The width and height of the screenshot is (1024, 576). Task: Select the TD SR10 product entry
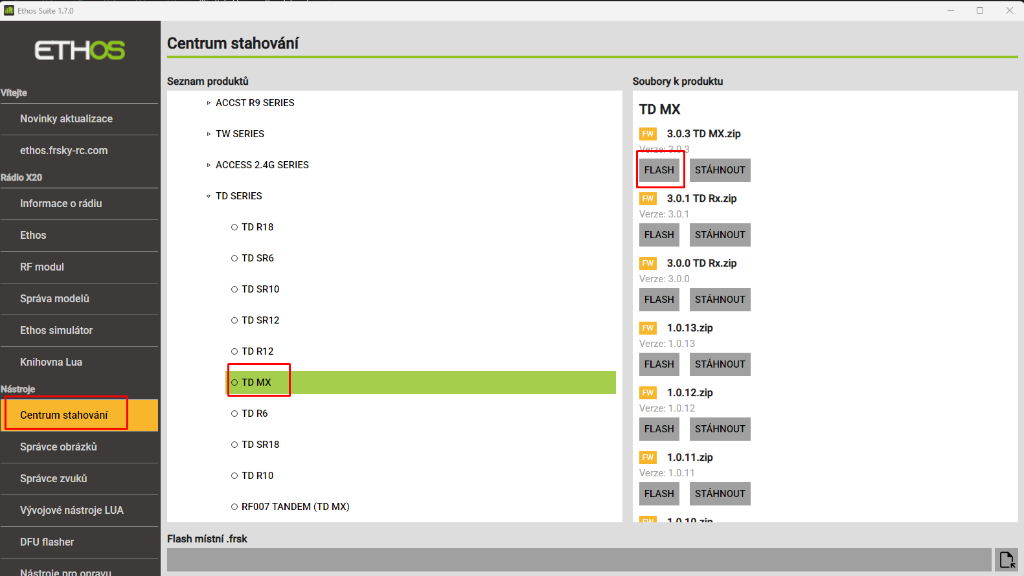[x=260, y=289]
